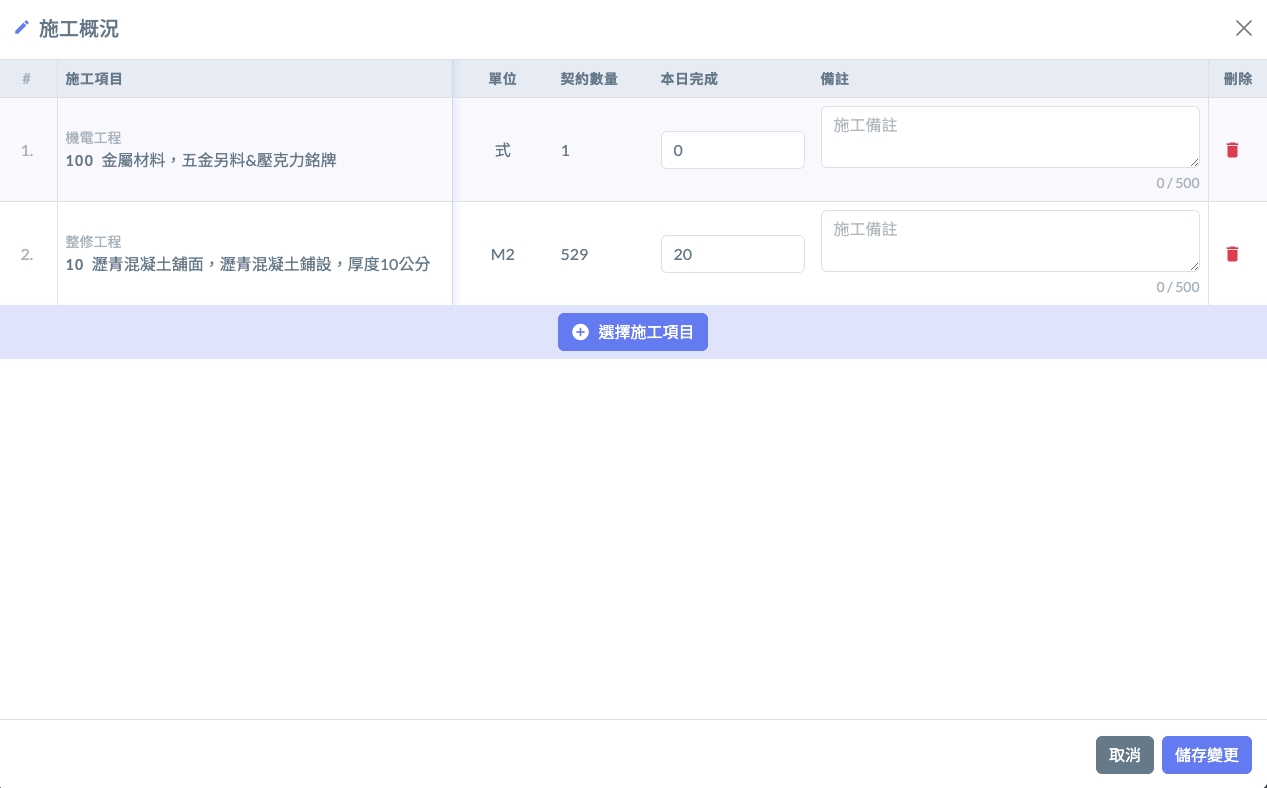
Task: Click the 施工項目 column header
Action: (94, 79)
